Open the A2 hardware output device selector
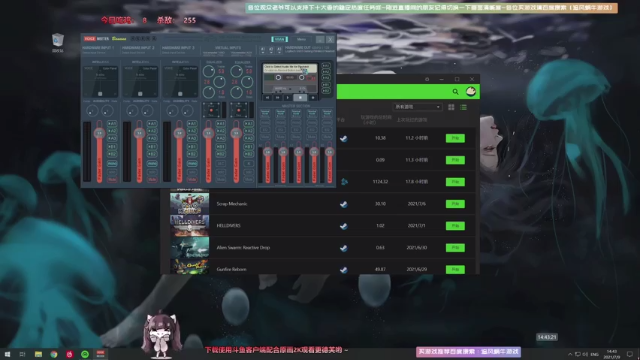 coord(271,50)
